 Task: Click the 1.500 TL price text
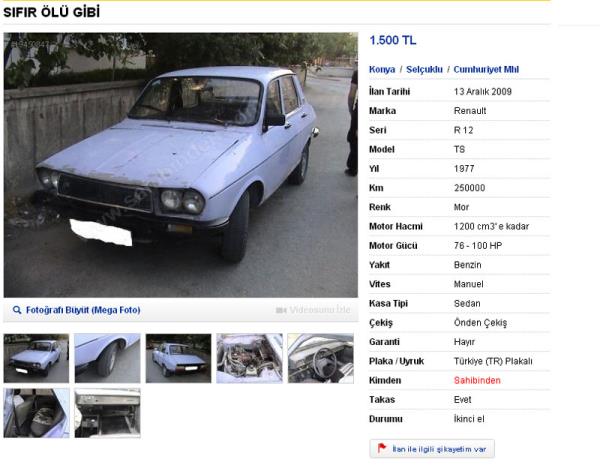point(393,40)
